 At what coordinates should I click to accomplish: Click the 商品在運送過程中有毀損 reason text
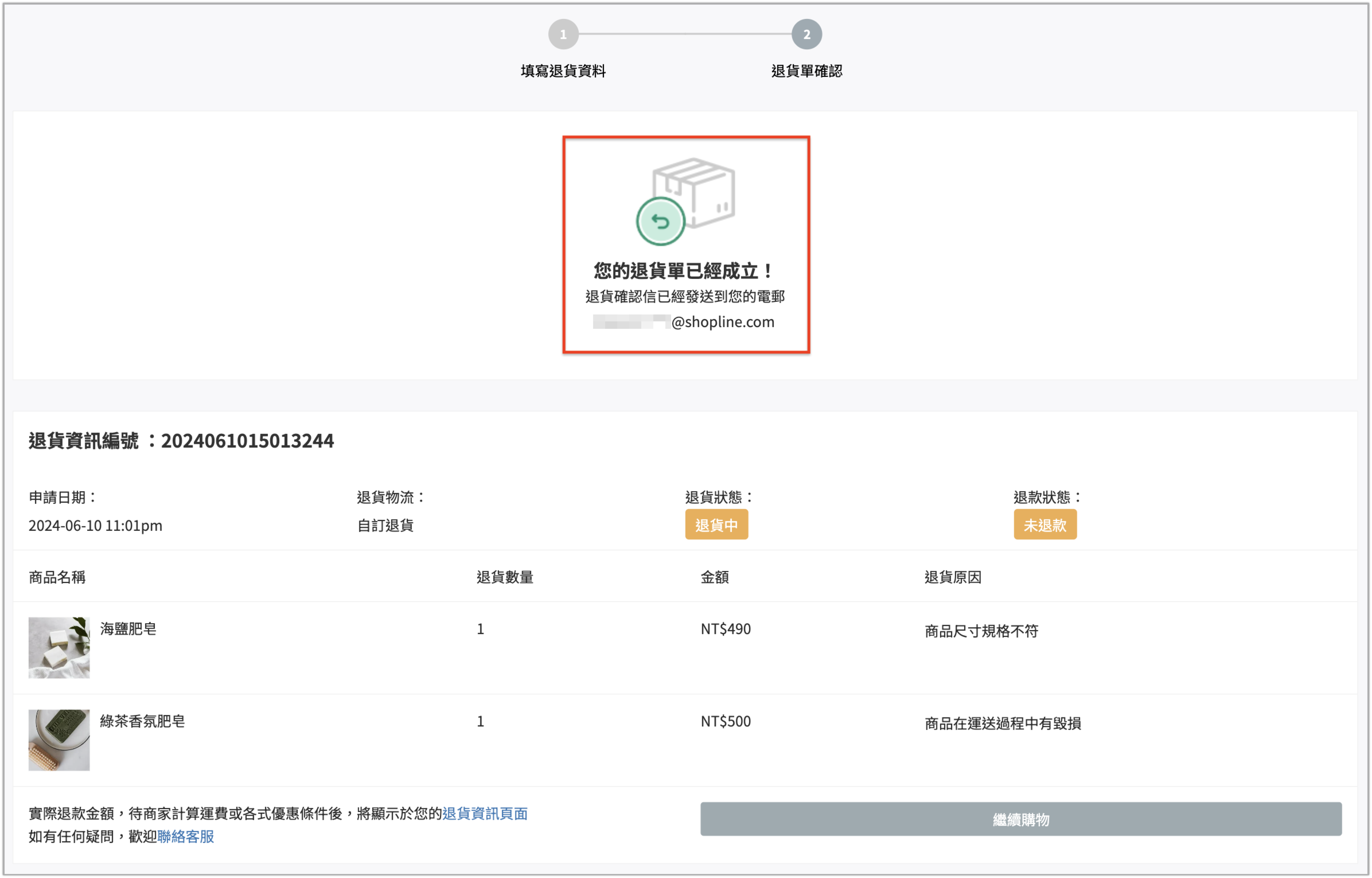[x=1002, y=723]
